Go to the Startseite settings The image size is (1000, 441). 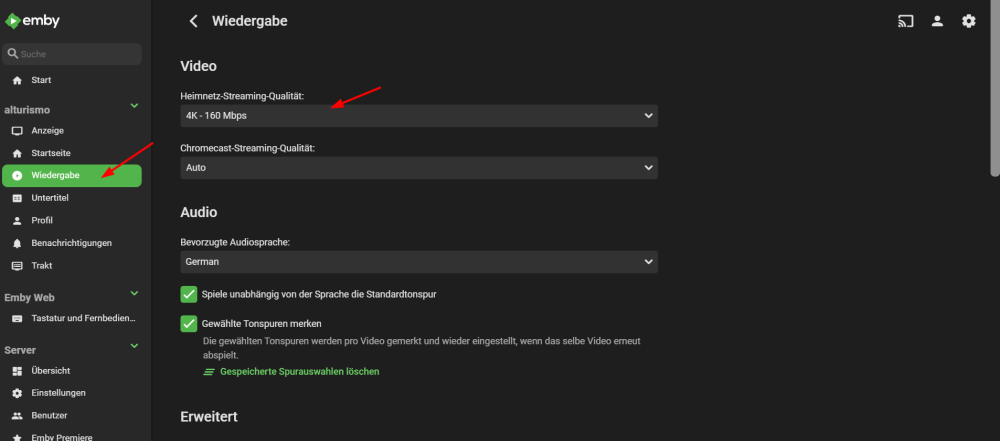pyautogui.click(x=72, y=153)
